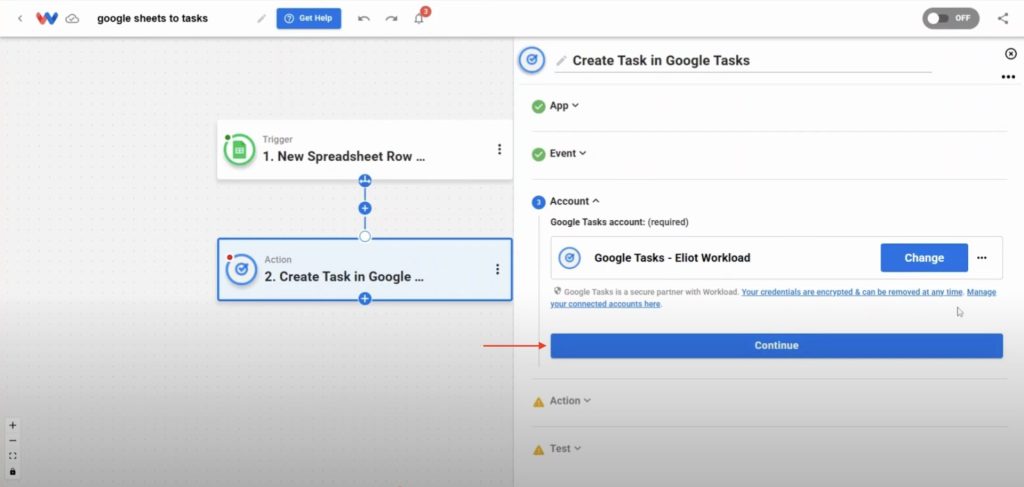Select the New Spreadsheet Row trigger node
This screenshot has width=1024, height=487.
(364, 149)
